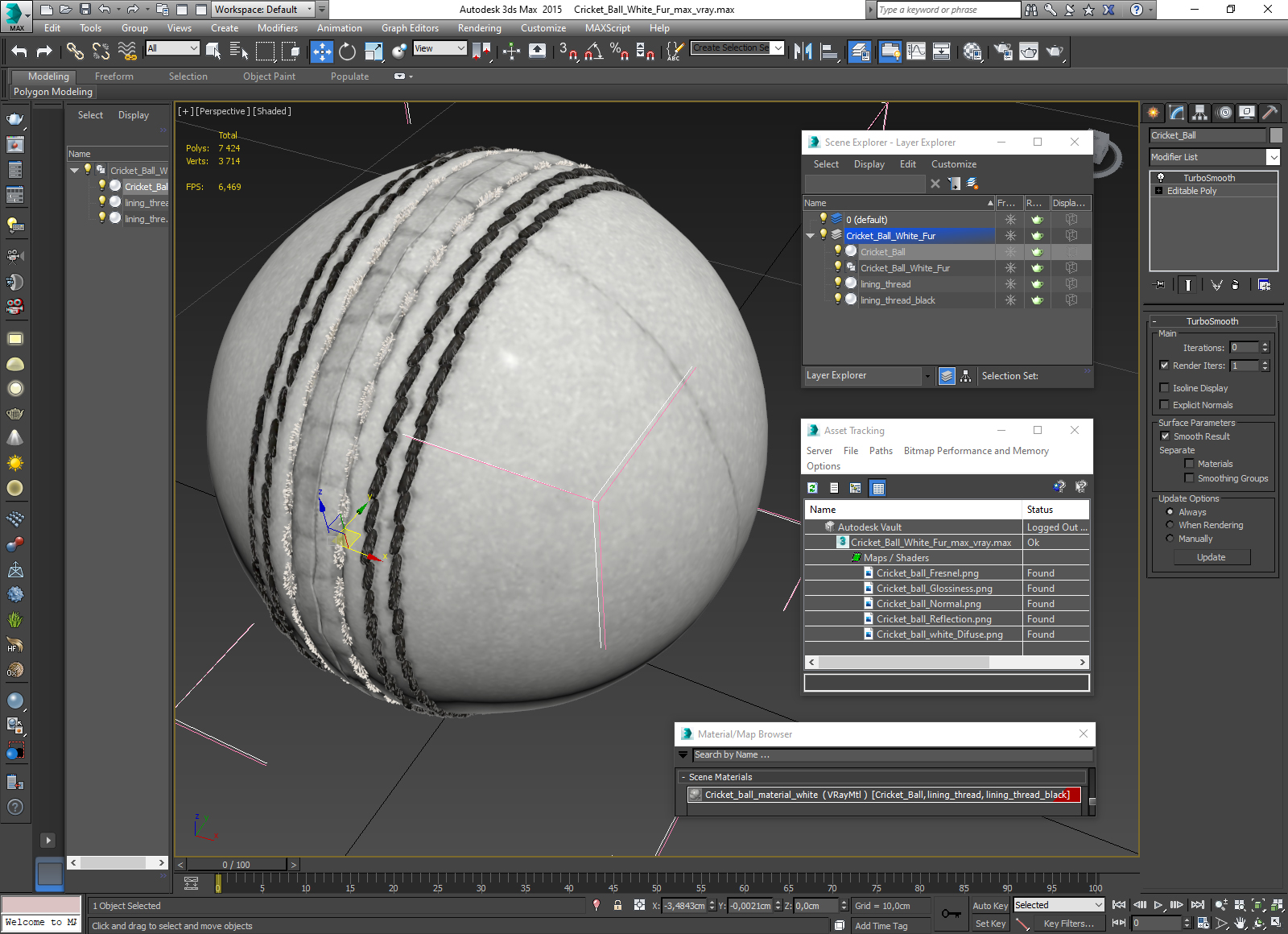
Task: Open the Mirror tool in main toolbar
Action: tap(803, 52)
